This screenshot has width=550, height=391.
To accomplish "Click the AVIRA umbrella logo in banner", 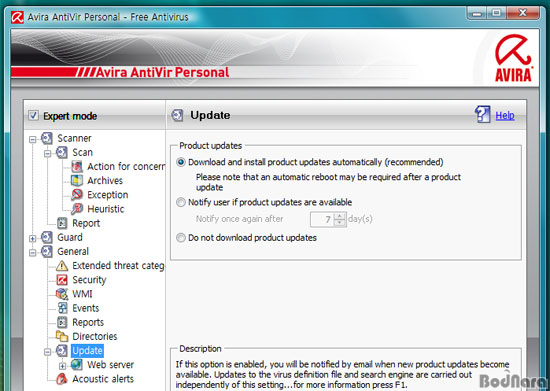I will click(x=513, y=58).
